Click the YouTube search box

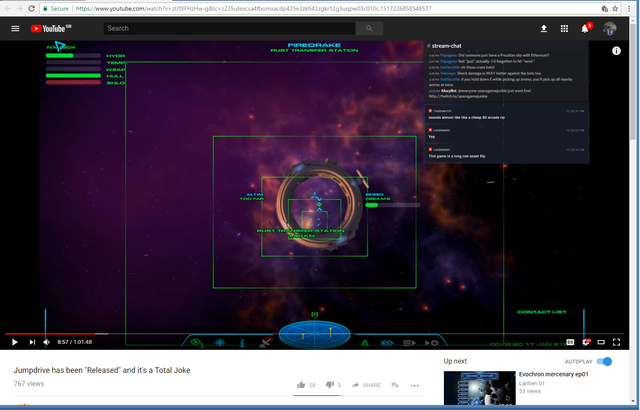coord(229,29)
